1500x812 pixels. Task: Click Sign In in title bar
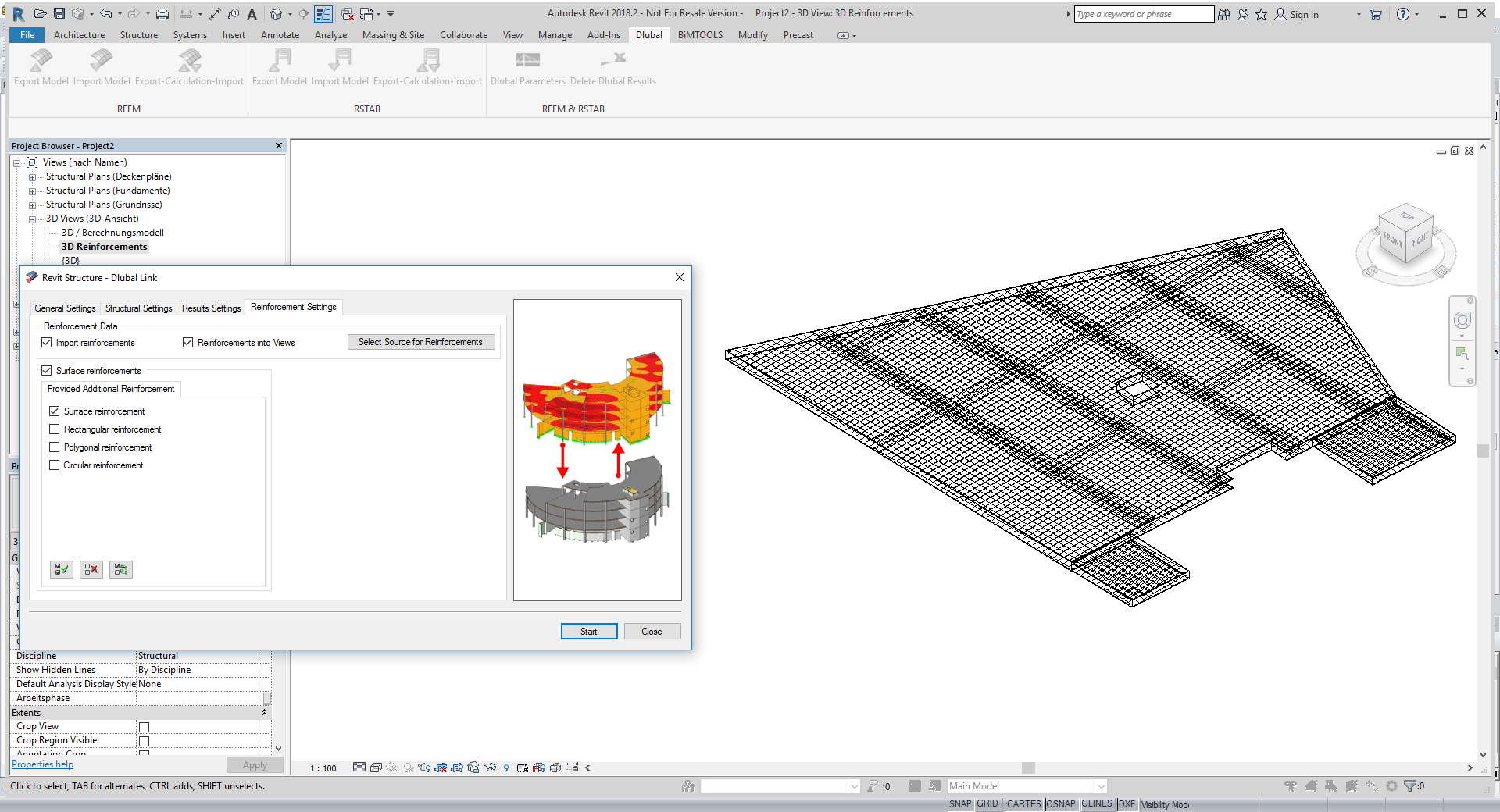click(x=1304, y=15)
